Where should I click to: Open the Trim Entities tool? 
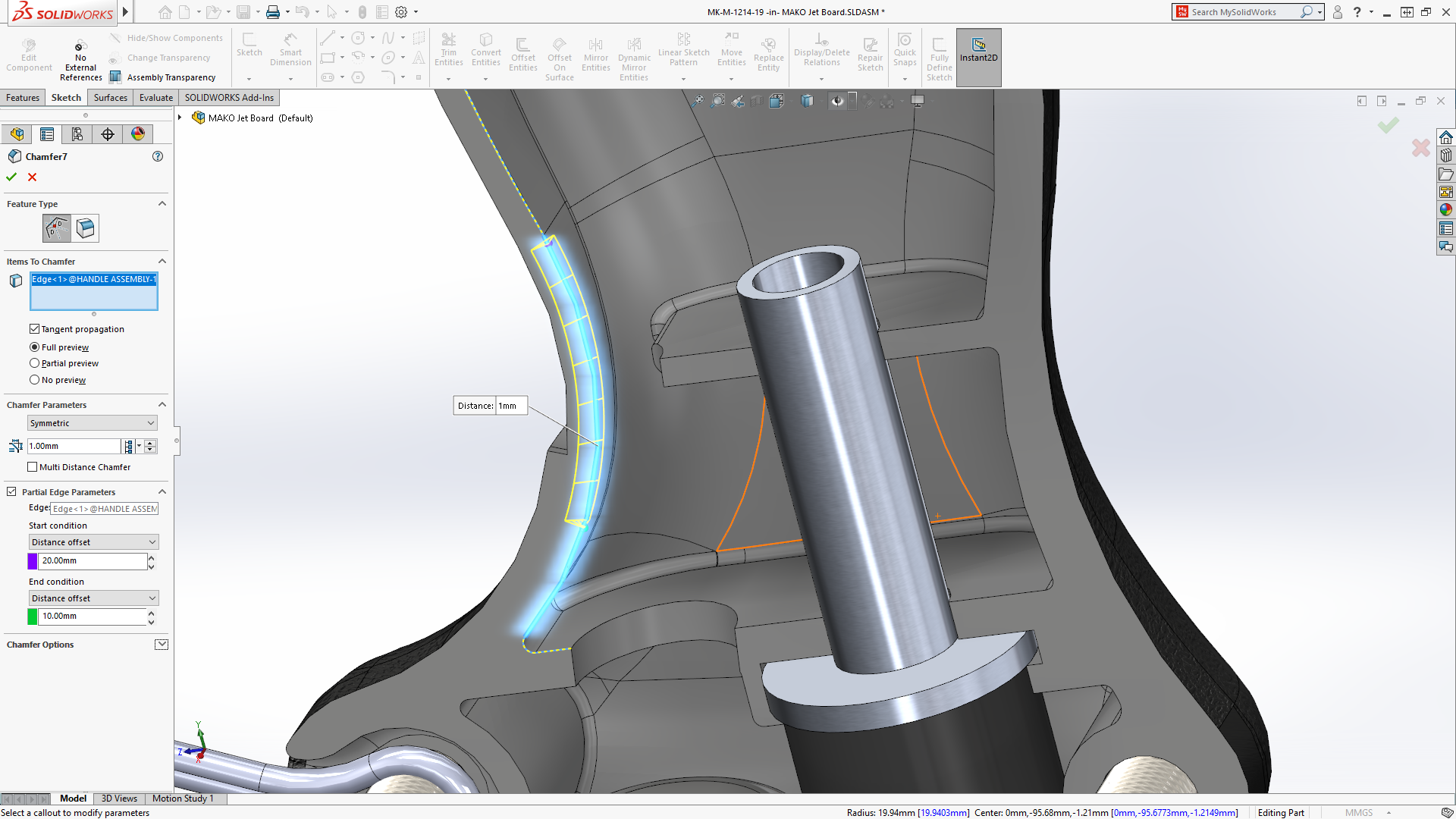click(449, 52)
